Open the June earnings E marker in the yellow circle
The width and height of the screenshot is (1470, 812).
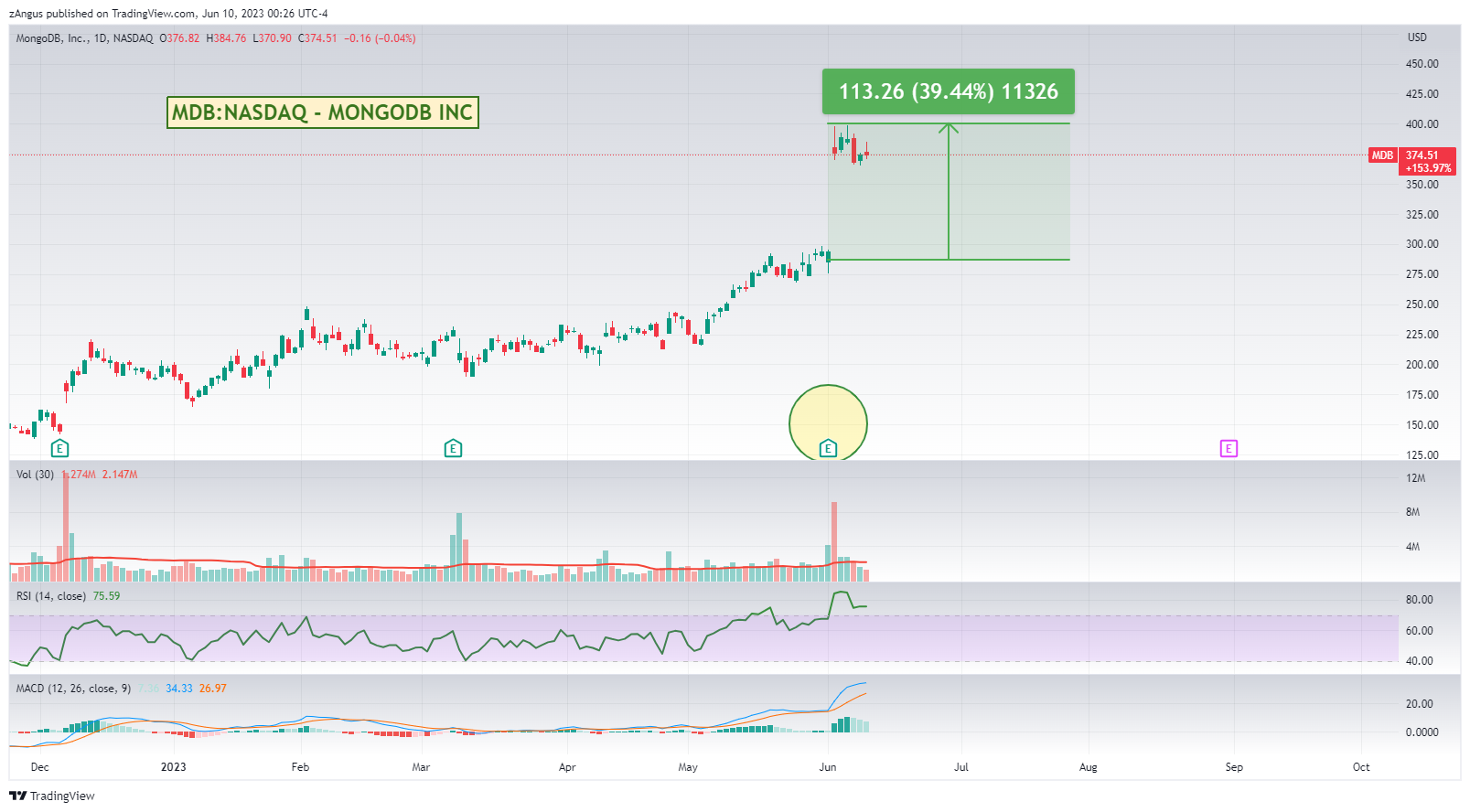coord(828,448)
